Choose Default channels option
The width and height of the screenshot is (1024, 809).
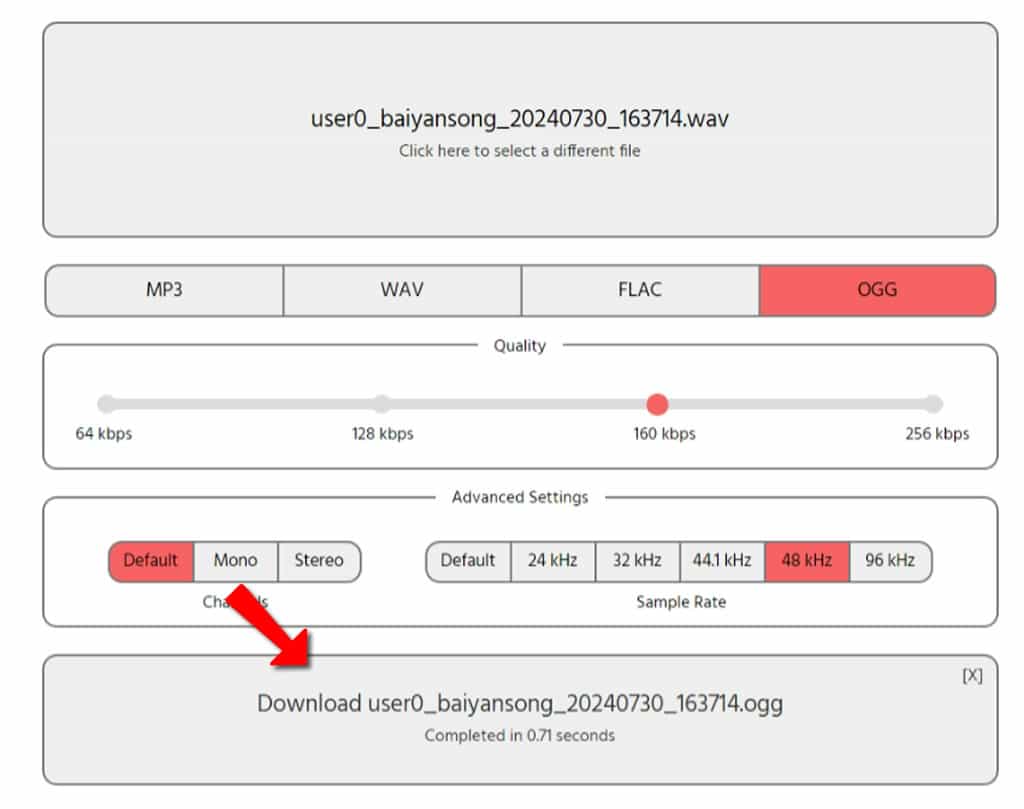click(151, 561)
